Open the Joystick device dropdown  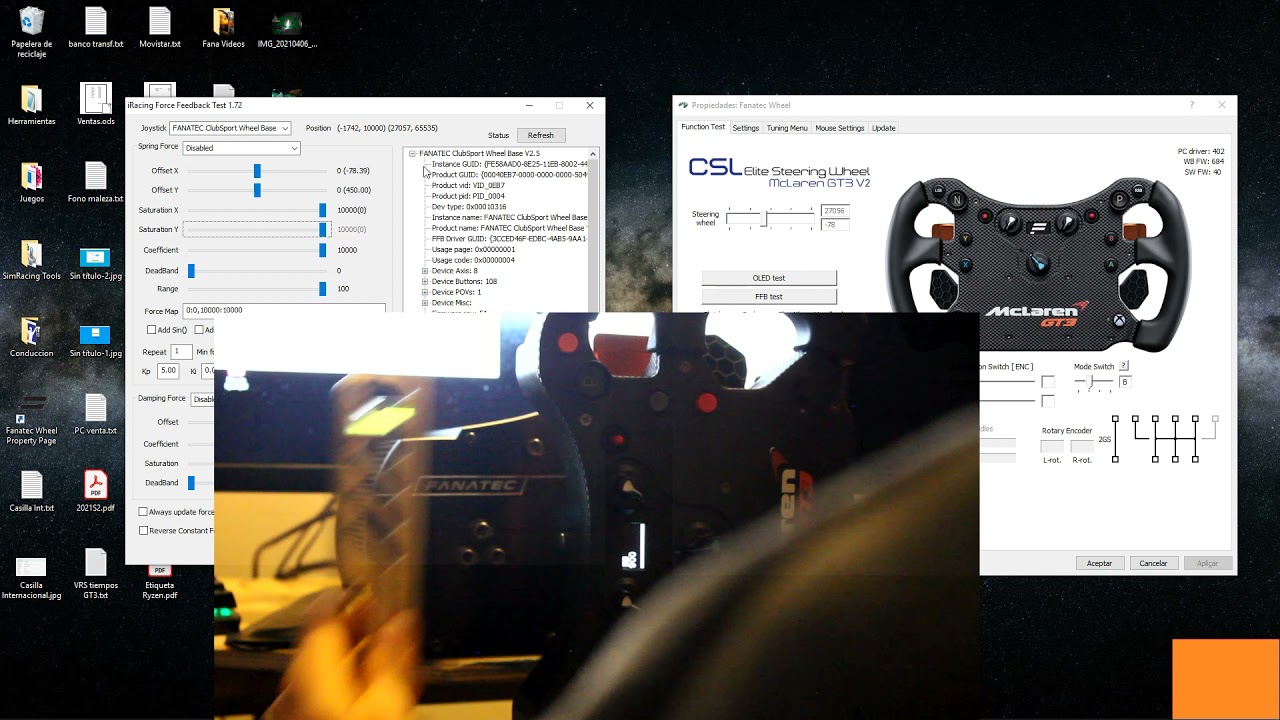click(230, 128)
